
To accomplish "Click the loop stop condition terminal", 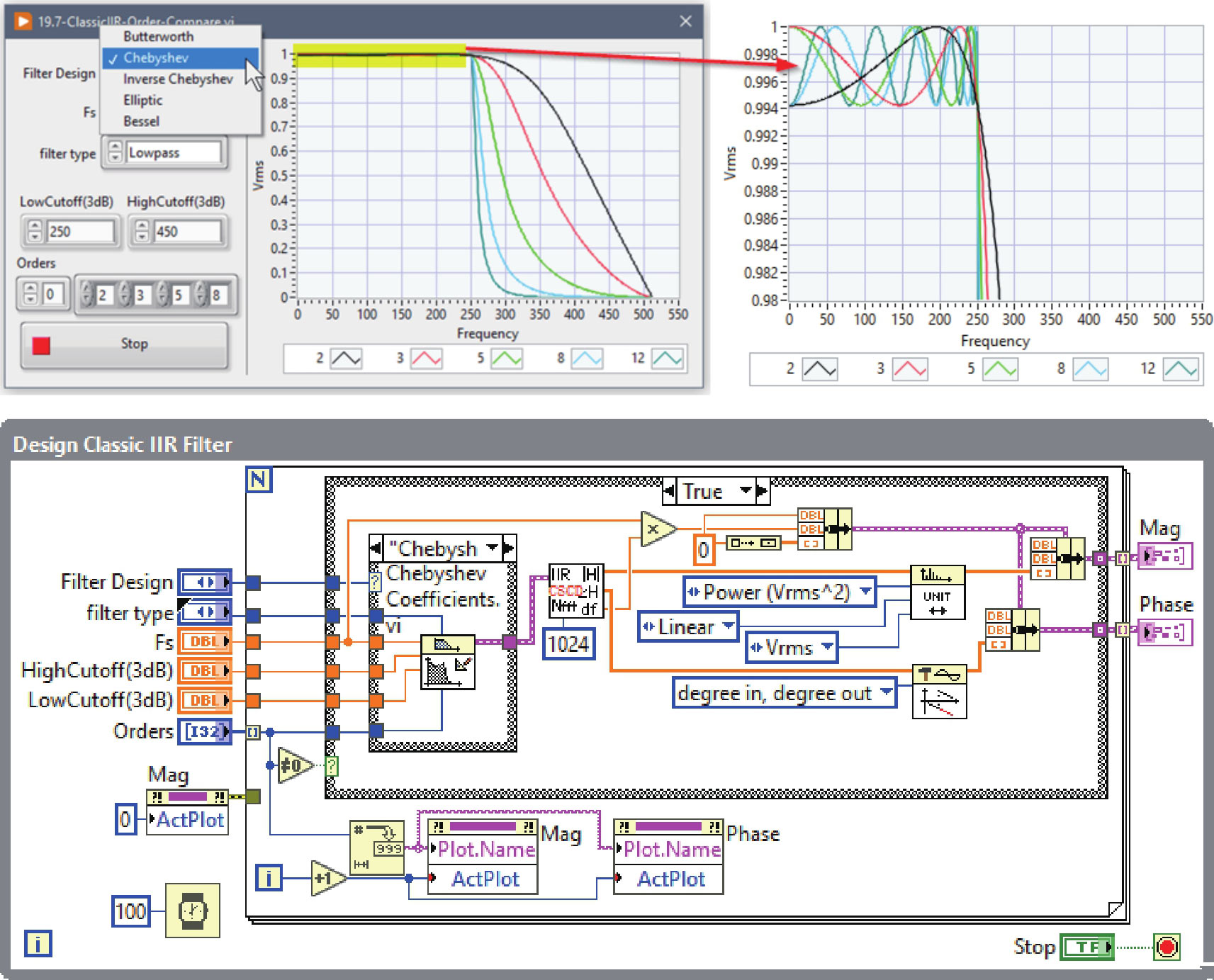I will (x=1167, y=947).
